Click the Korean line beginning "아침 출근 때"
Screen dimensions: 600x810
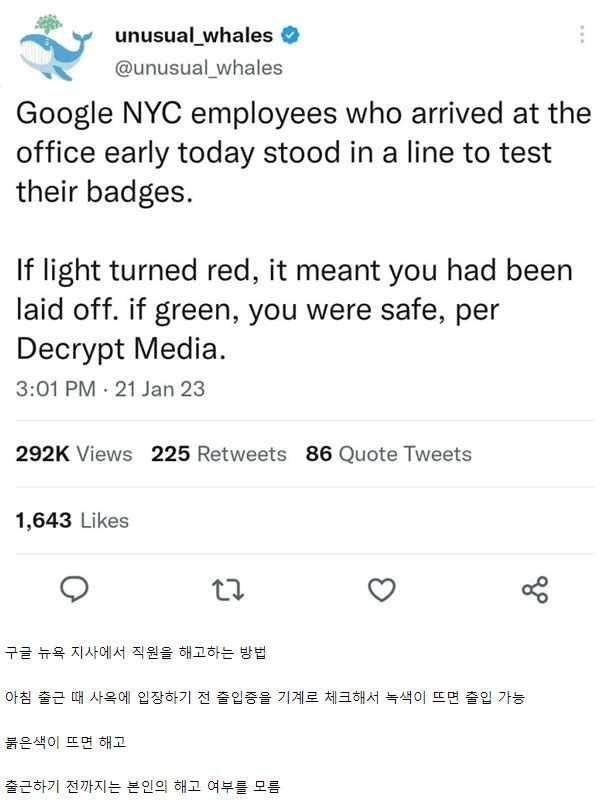pos(265,697)
